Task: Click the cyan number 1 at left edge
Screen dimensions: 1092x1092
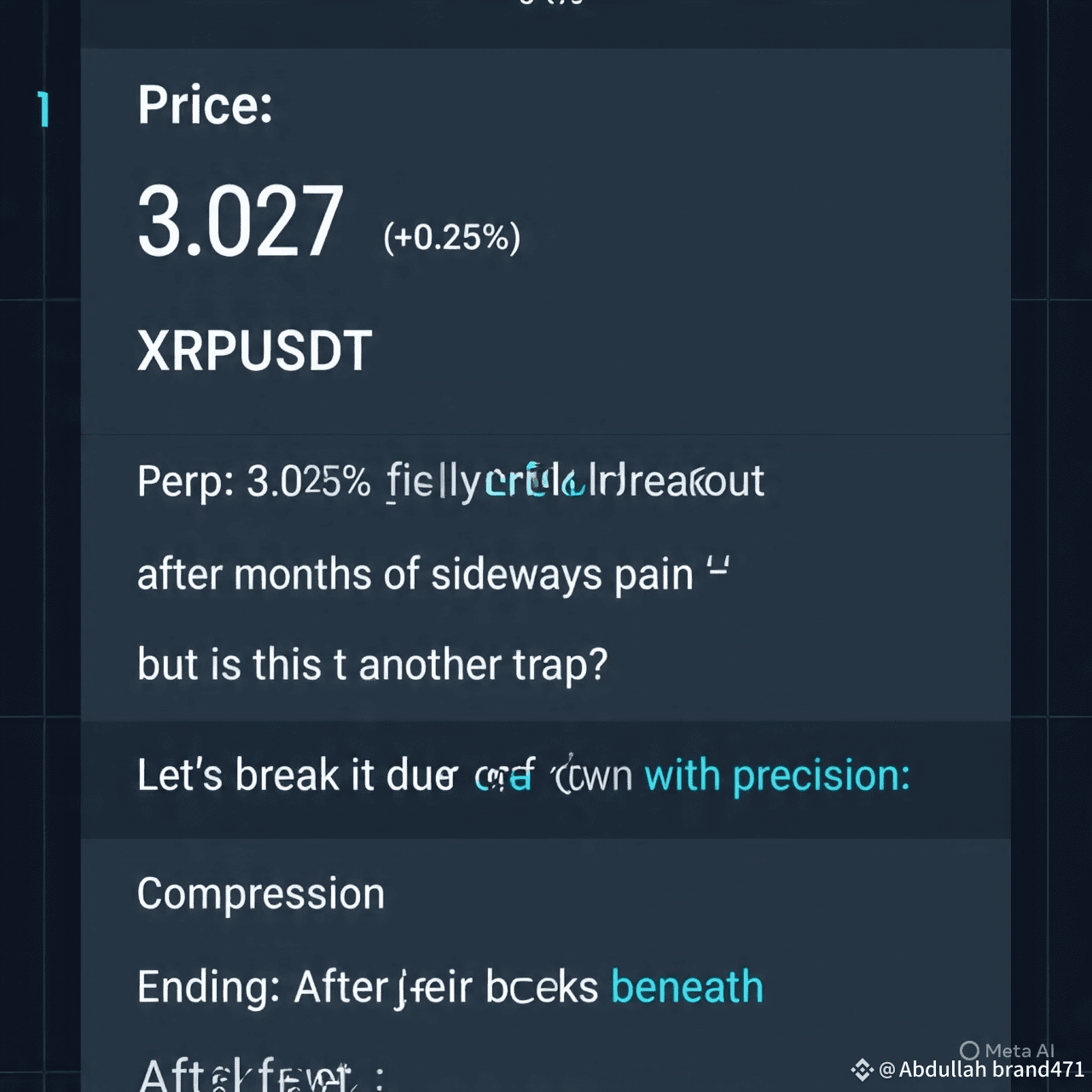Action: (44, 110)
